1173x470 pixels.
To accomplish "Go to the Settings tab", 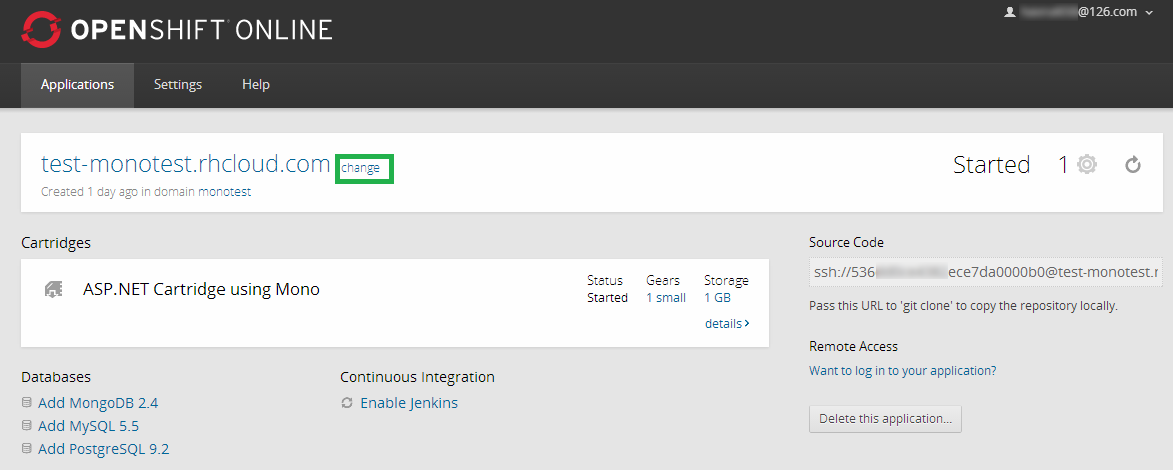I will [178, 85].
